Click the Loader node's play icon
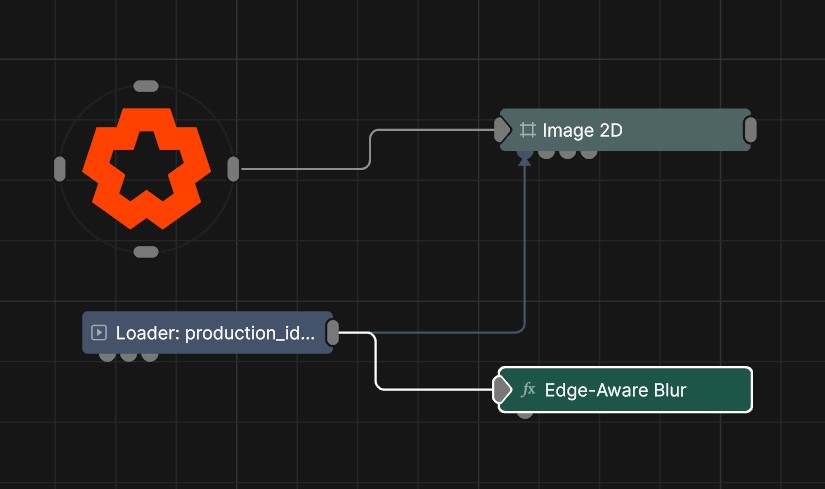Viewport: 825px width, 489px height. tap(99, 333)
